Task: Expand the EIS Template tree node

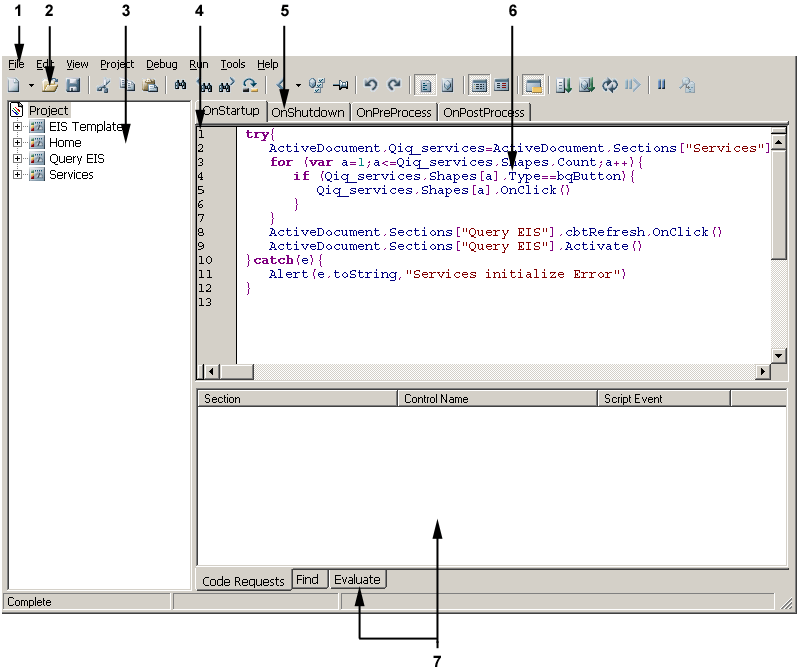Action: (18, 126)
